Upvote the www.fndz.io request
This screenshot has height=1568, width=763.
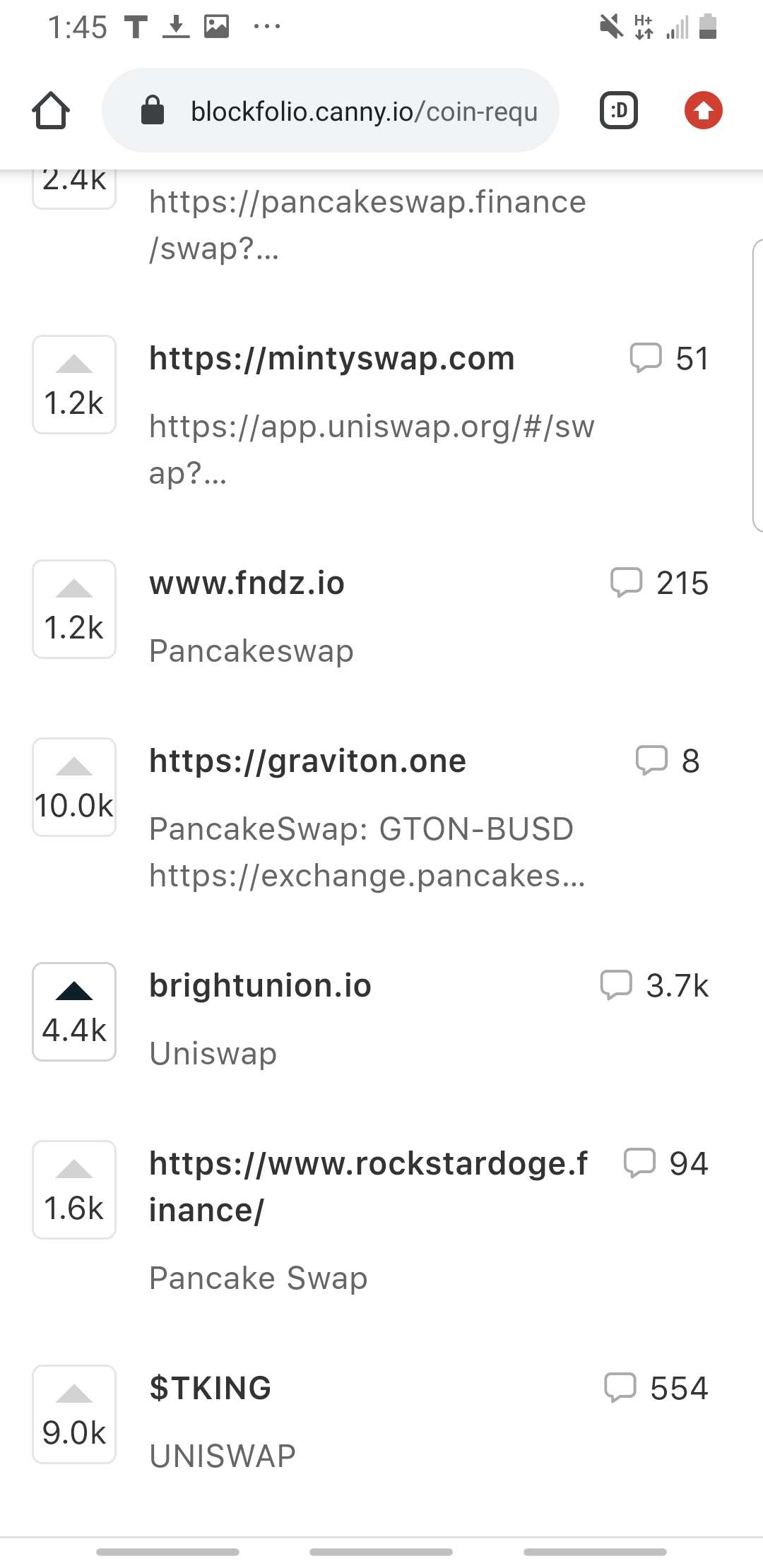pyautogui.click(x=74, y=610)
